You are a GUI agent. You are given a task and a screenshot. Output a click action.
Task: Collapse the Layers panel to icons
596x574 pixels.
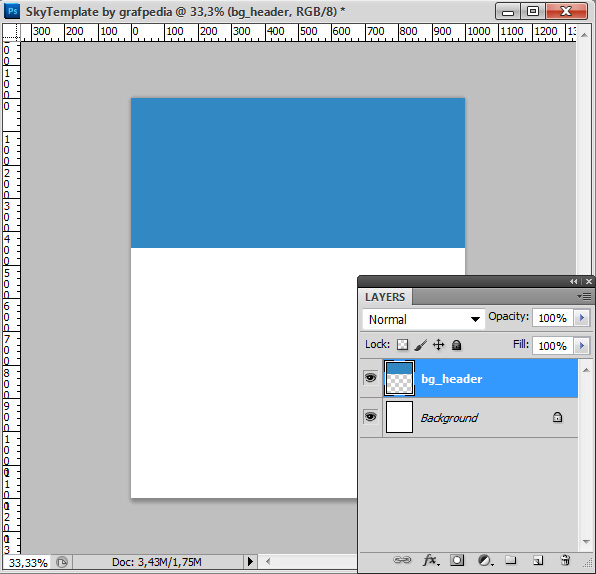click(574, 281)
